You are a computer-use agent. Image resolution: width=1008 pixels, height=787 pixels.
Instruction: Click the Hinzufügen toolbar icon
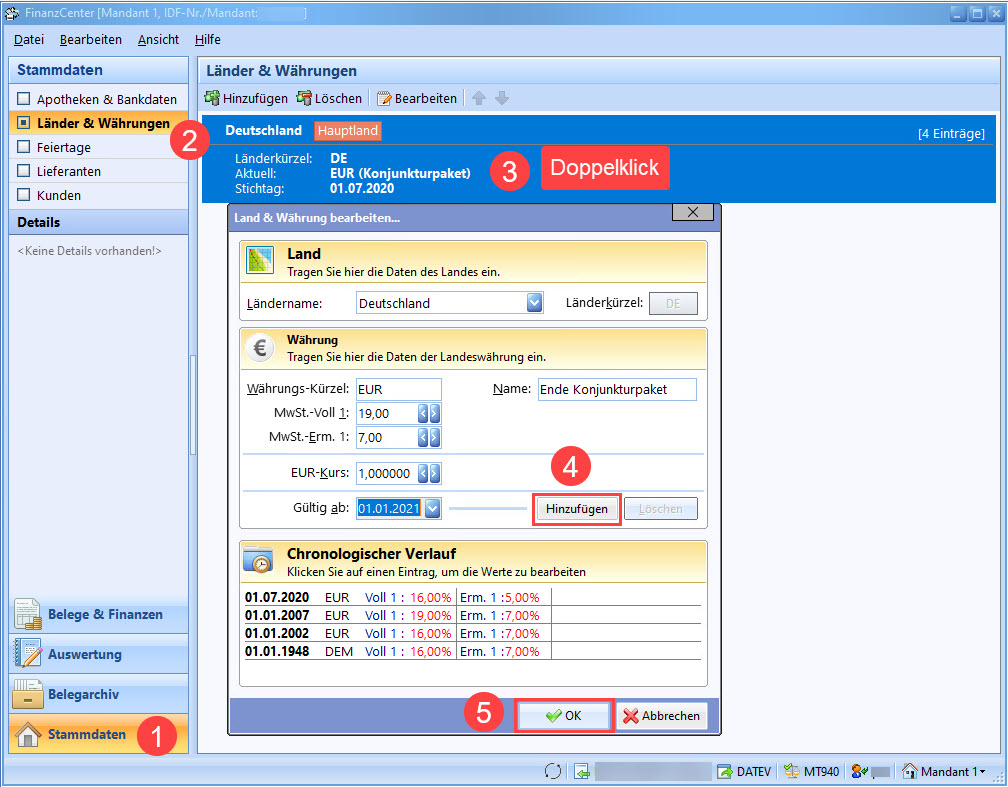coord(212,98)
